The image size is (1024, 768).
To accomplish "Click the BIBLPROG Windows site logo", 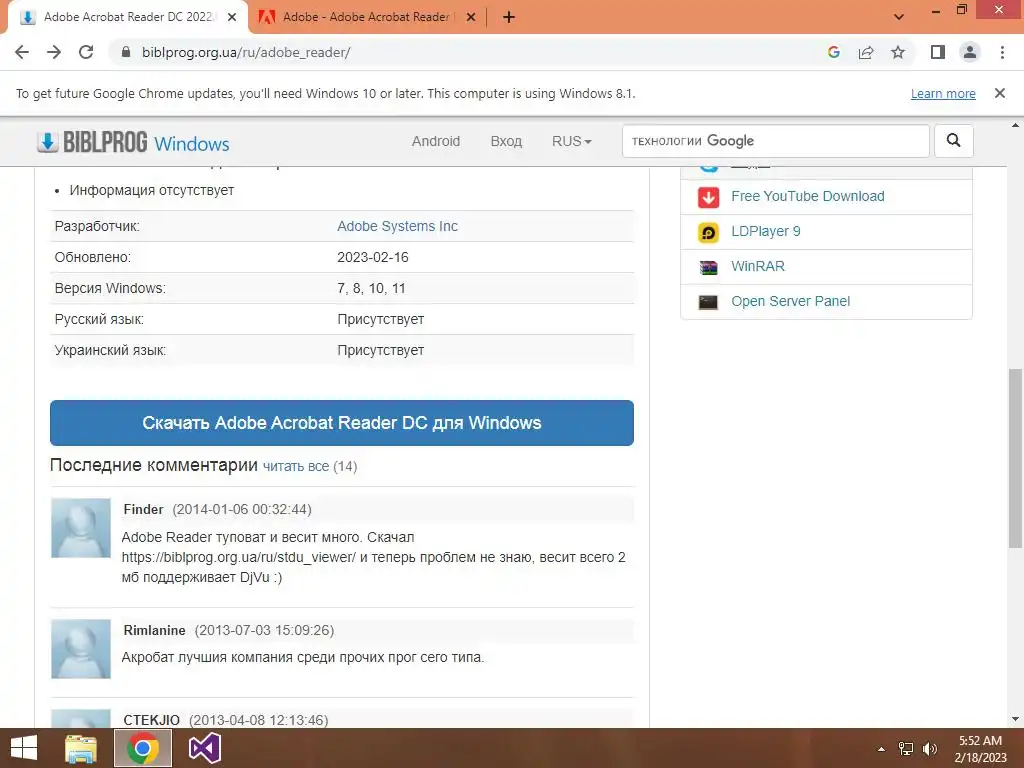I will pyautogui.click(x=133, y=142).
